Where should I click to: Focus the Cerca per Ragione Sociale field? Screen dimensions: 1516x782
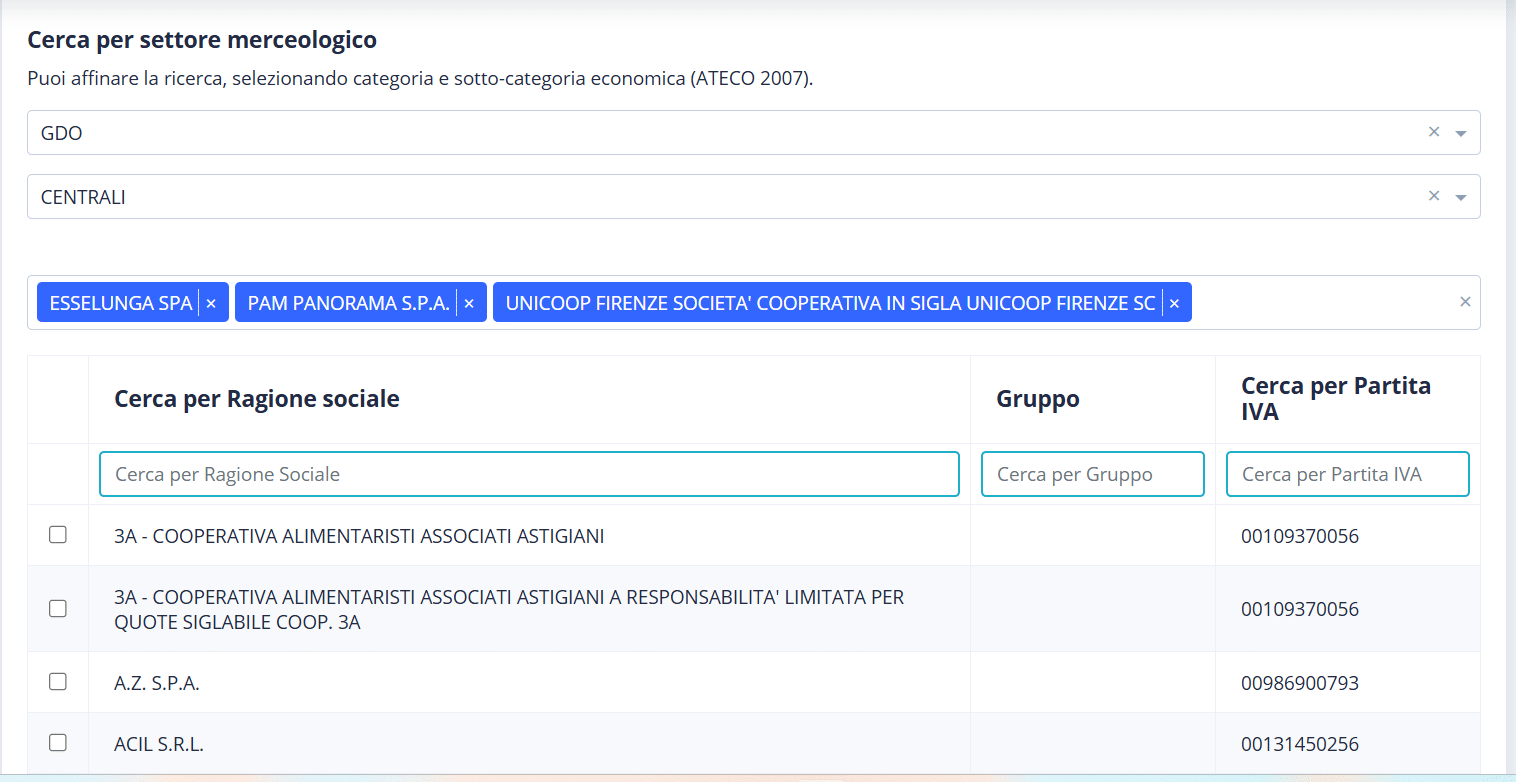tap(529, 474)
